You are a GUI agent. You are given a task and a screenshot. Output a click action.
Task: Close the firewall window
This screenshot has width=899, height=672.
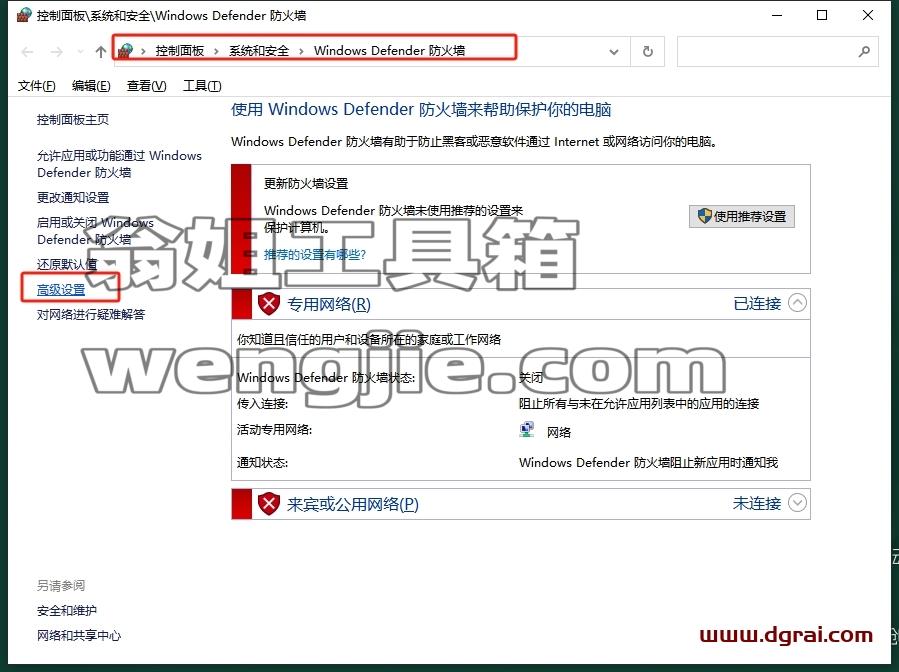(868, 15)
